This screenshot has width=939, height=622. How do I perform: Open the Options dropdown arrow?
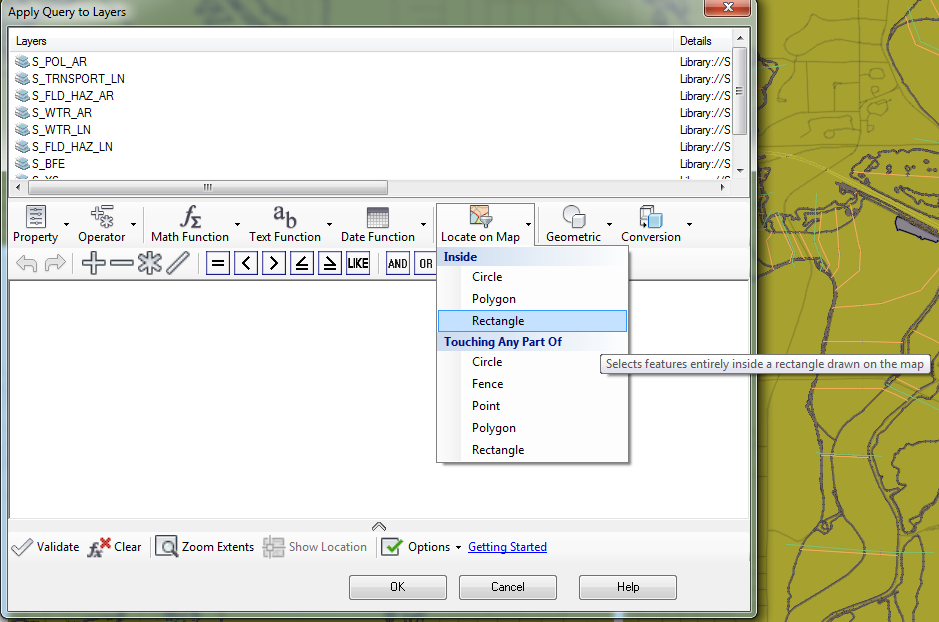coord(458,547)
